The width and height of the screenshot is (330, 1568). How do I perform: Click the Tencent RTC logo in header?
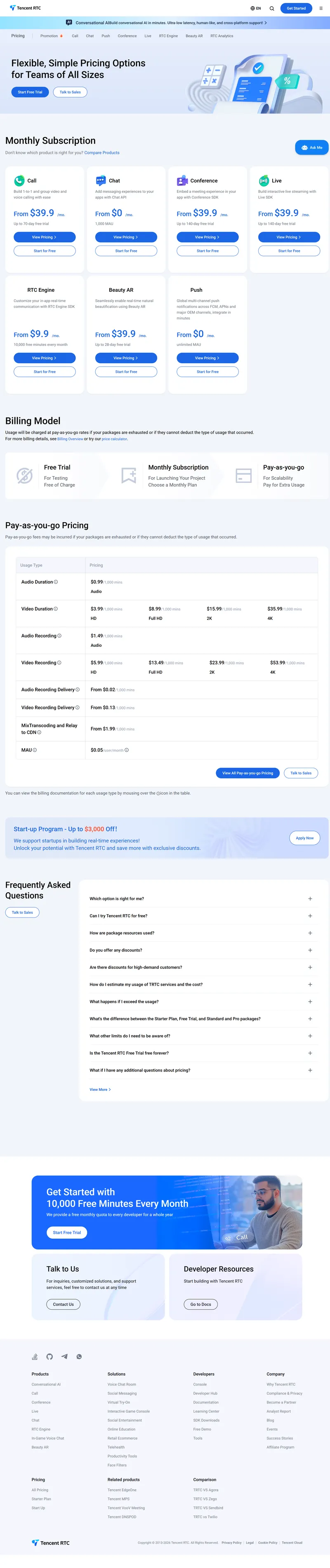coord(26,8)
